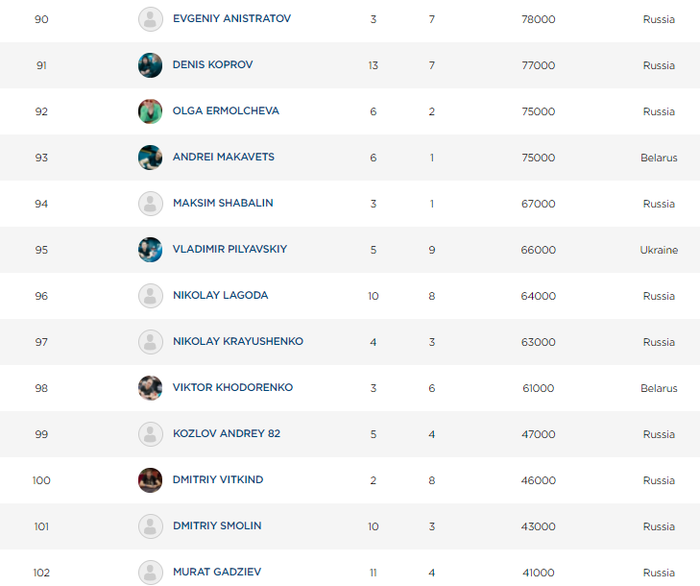Open the Vladimir Pilyavskiy name link
Viewport: 700px width, 586px height.
(229, 249)
